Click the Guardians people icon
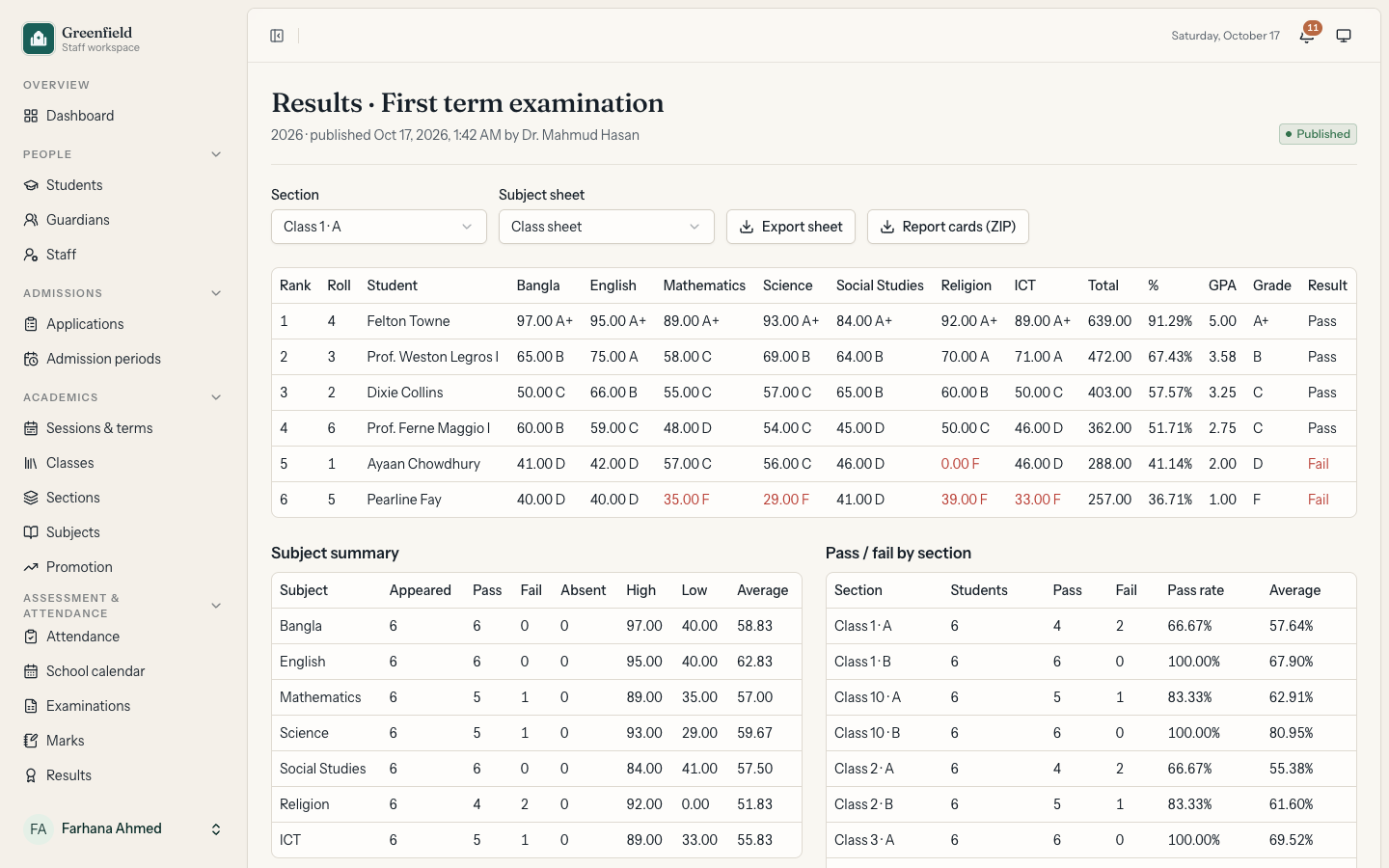This screenshot has width=1389, height=868. point(31,220)
